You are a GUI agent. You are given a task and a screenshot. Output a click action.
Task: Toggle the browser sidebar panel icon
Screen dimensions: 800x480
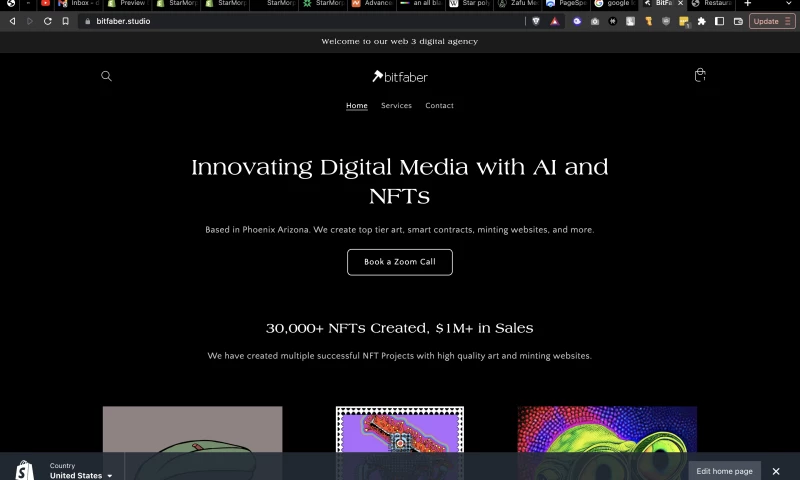[719, 21]
